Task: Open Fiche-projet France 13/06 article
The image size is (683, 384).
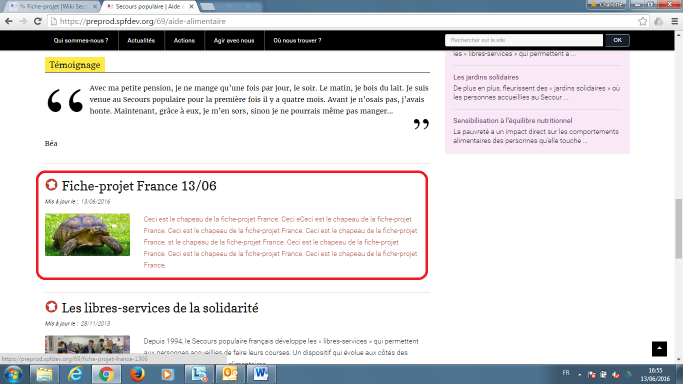Action: pos(139,186)
